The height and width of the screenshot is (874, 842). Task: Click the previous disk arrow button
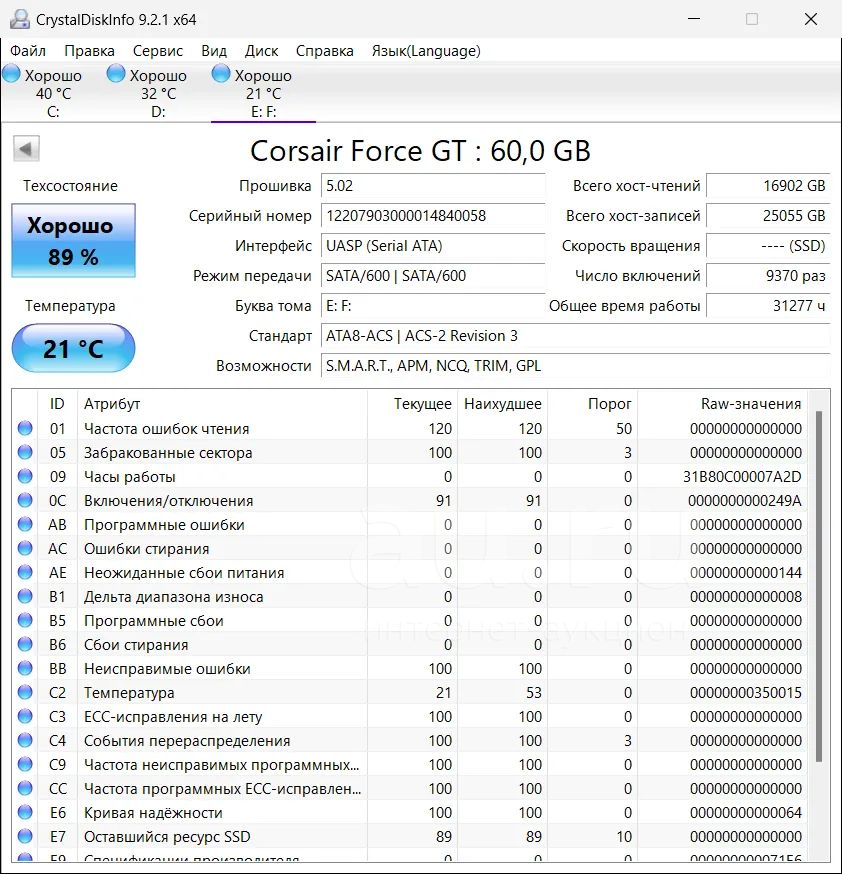click(26, 149)
